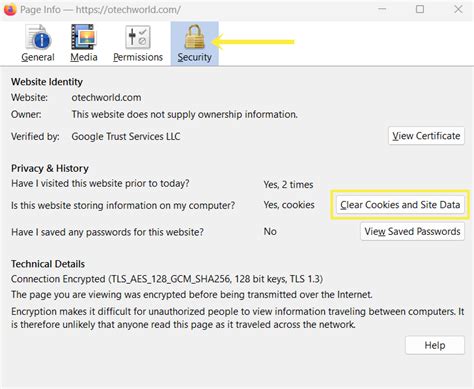
Task: View Certificate for otechworld.com
Action: pyautogui.click(x=426, y=136)
